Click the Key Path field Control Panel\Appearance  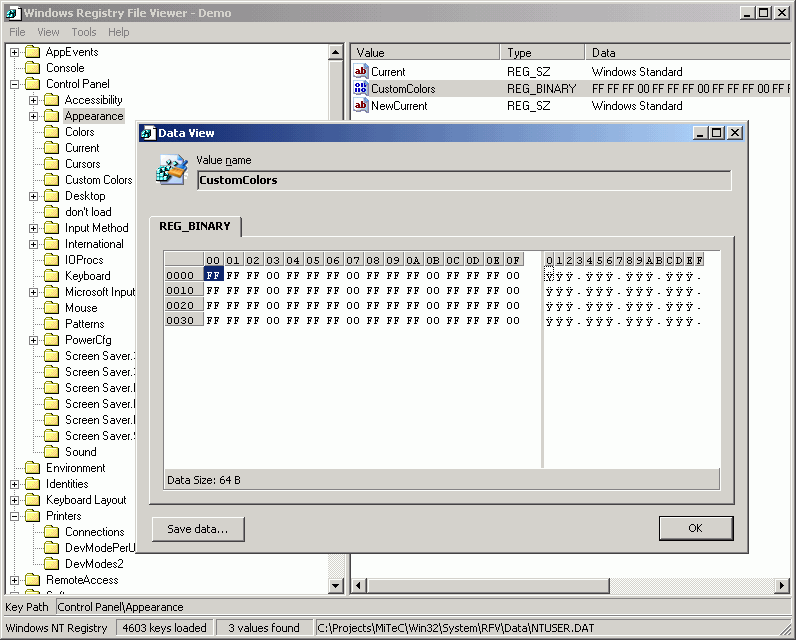421,607
